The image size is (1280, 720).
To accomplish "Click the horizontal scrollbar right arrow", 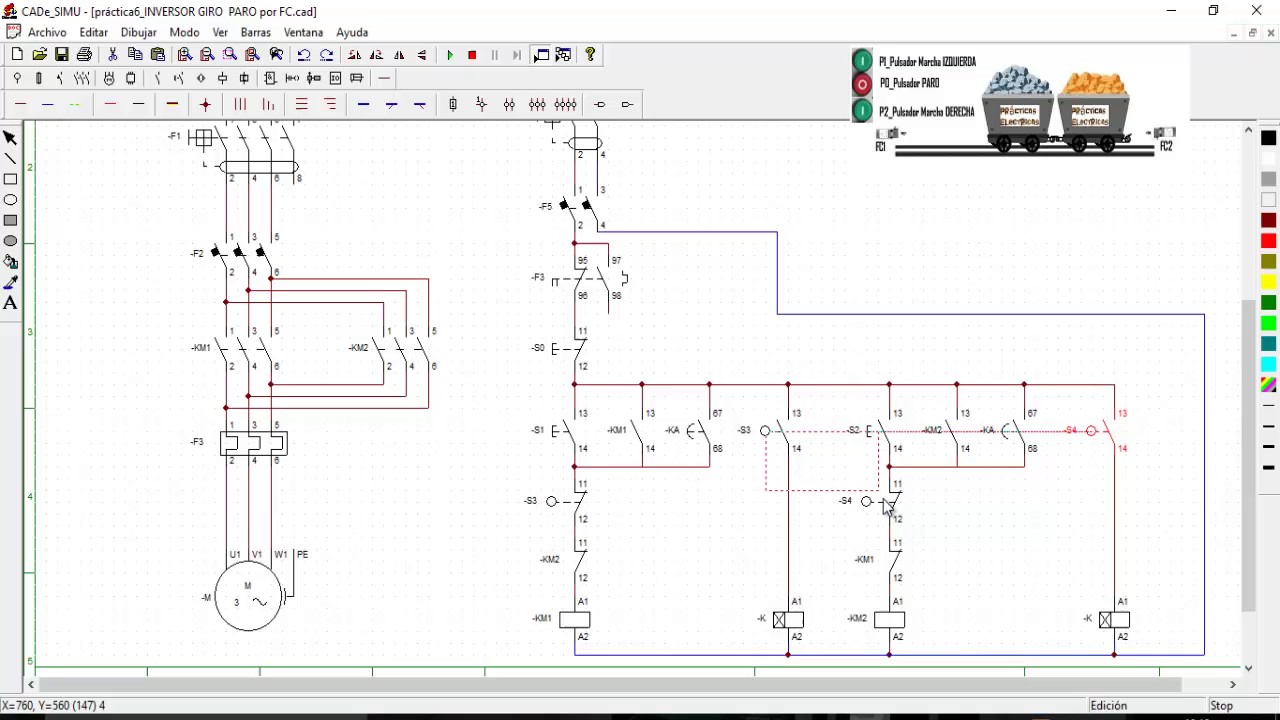I will [x=1233, y=685].
